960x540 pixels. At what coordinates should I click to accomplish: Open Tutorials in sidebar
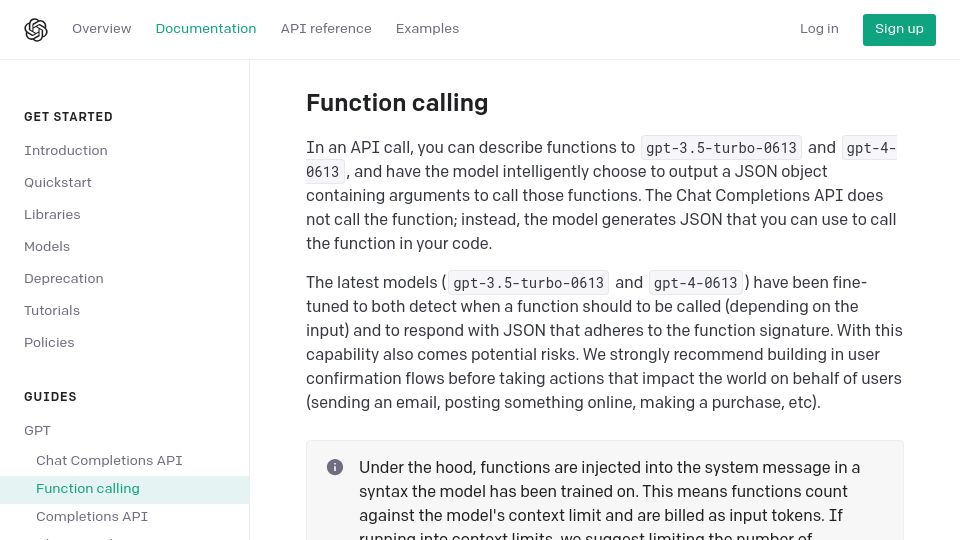pos(52,310)
